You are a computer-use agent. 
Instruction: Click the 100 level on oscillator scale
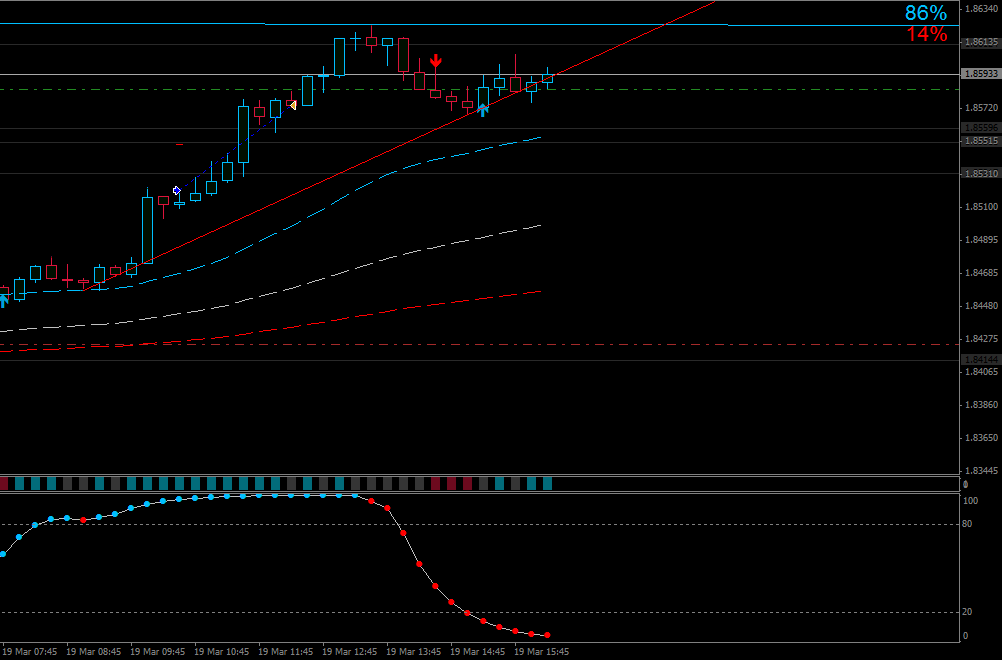tap(970, 501)
